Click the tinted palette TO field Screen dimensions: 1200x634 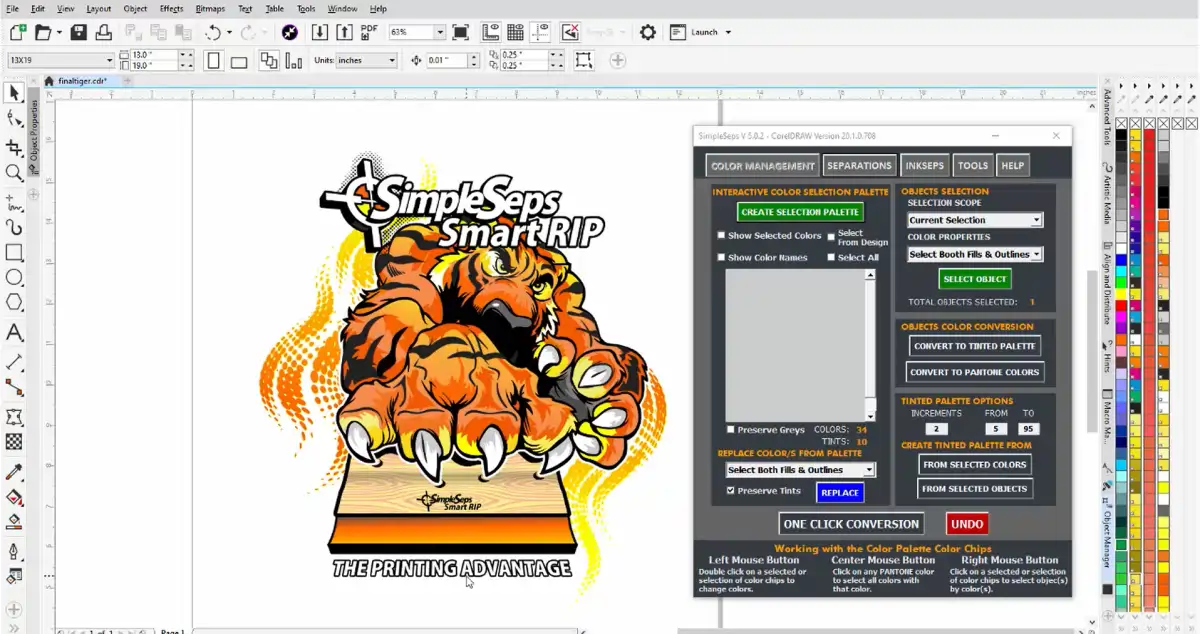tap(1028, 428)
